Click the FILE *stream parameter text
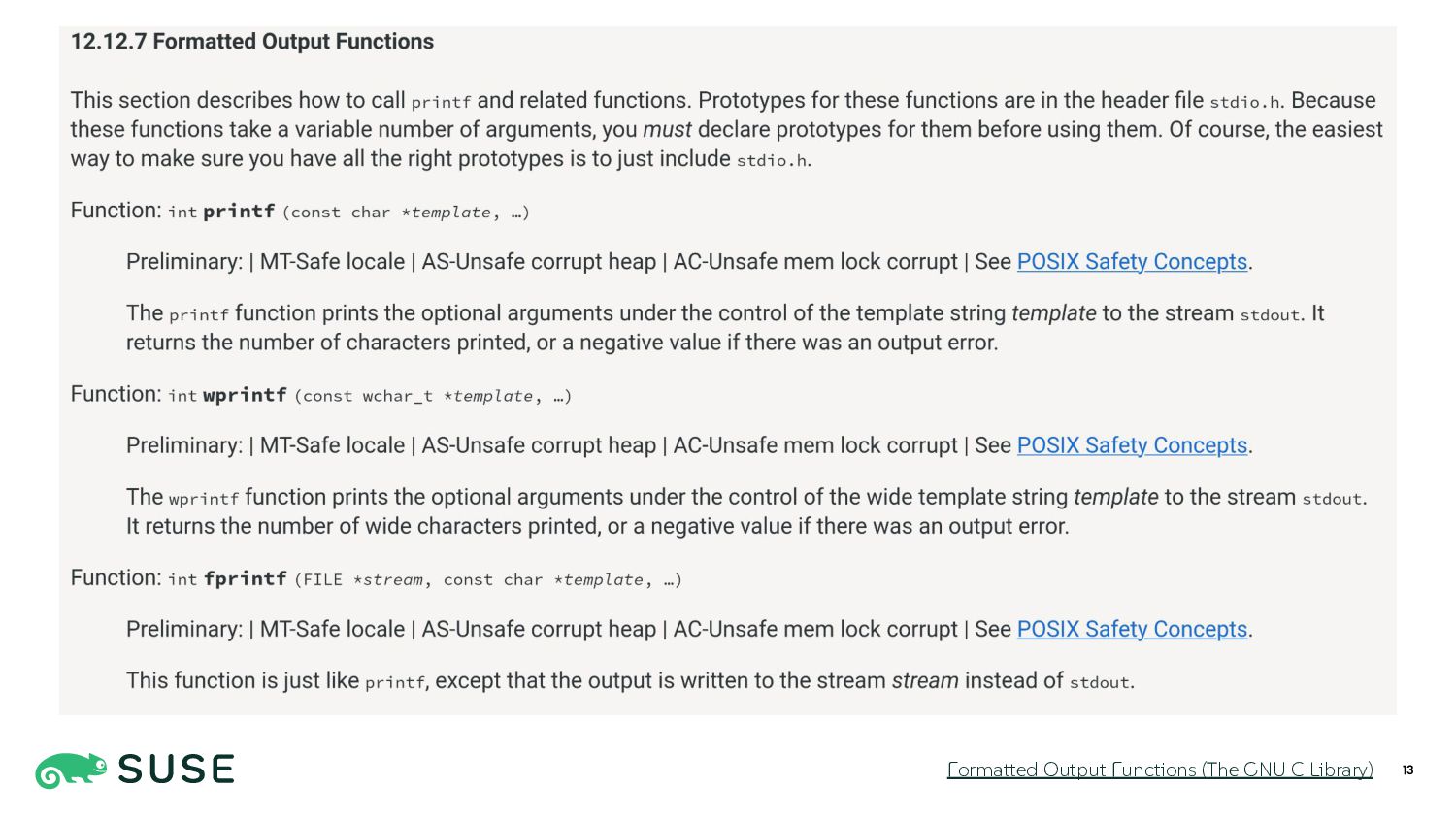The image size is (1456, 819). coord(363,580)
